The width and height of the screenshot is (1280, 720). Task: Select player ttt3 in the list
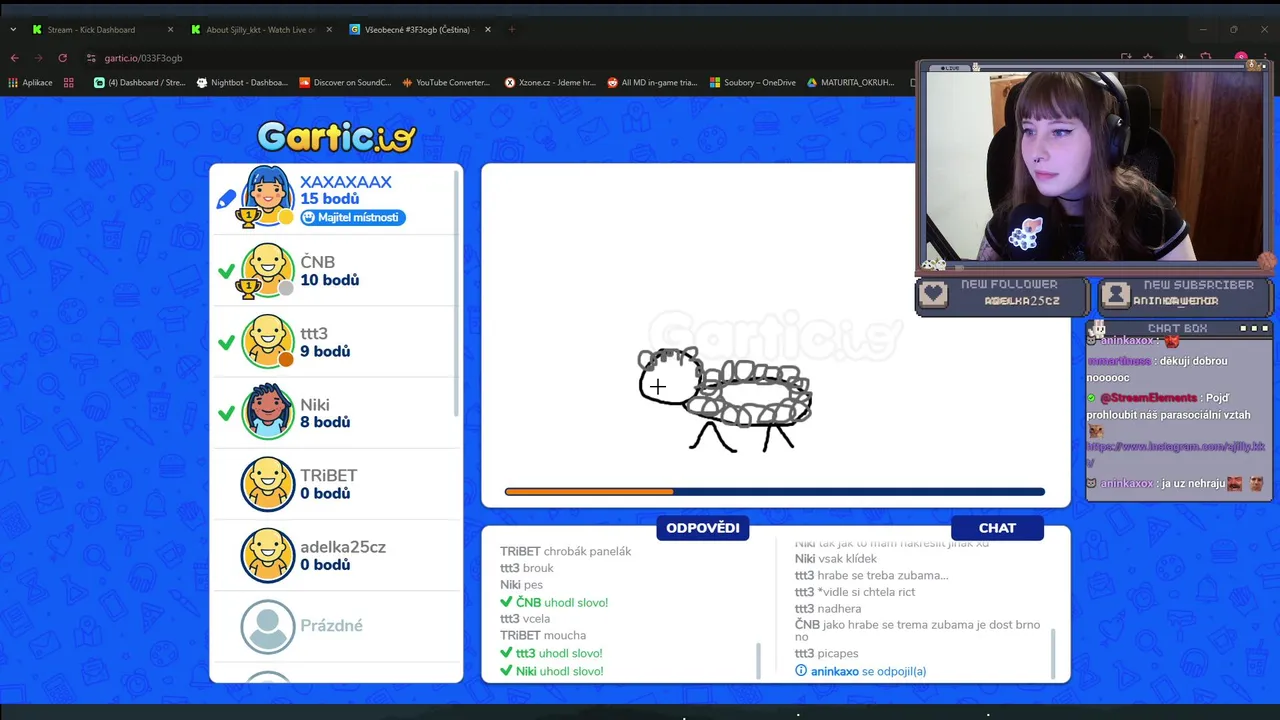point(334,341)
